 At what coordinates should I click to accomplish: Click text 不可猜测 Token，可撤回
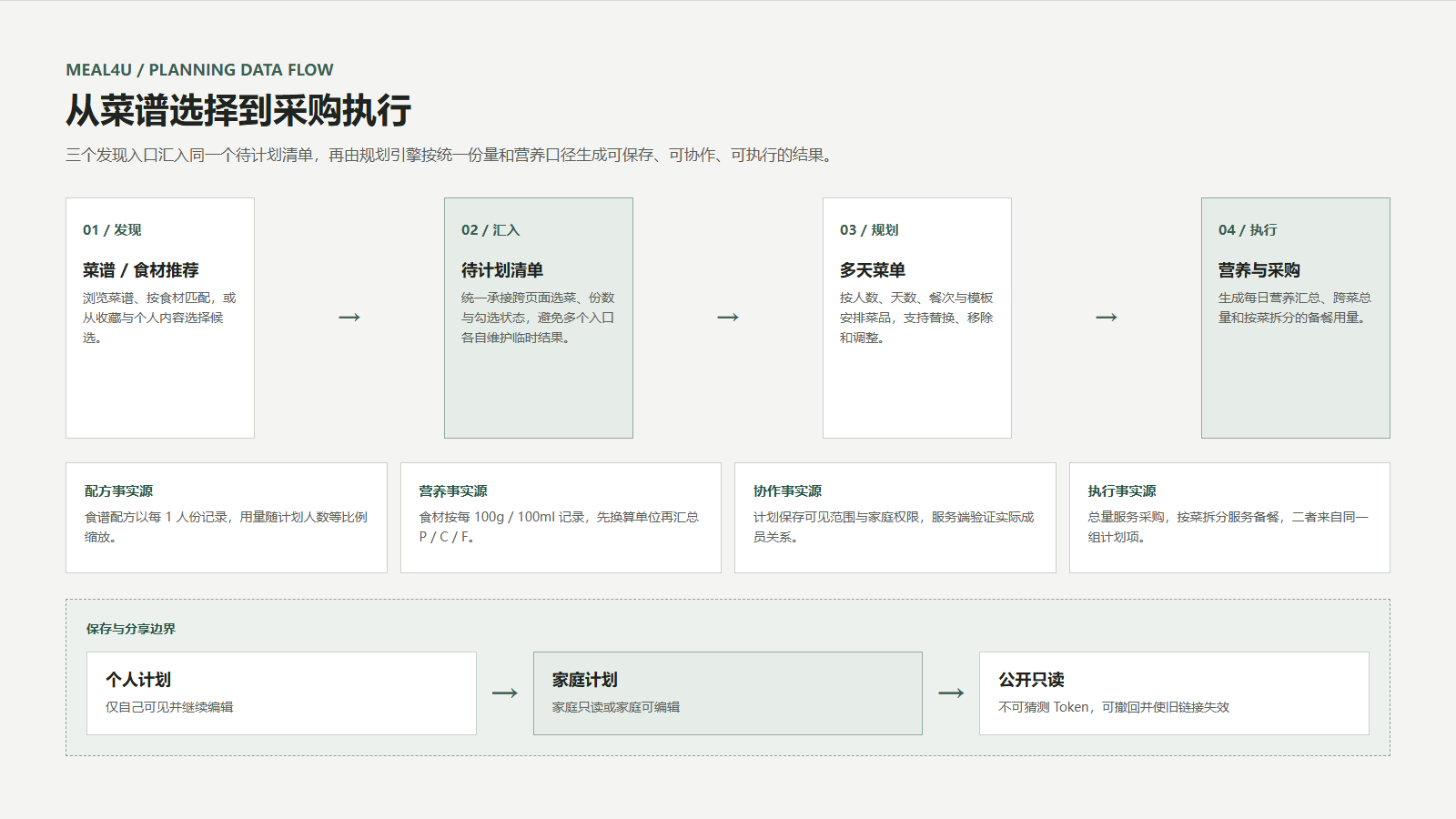(x=1114, y=707)
